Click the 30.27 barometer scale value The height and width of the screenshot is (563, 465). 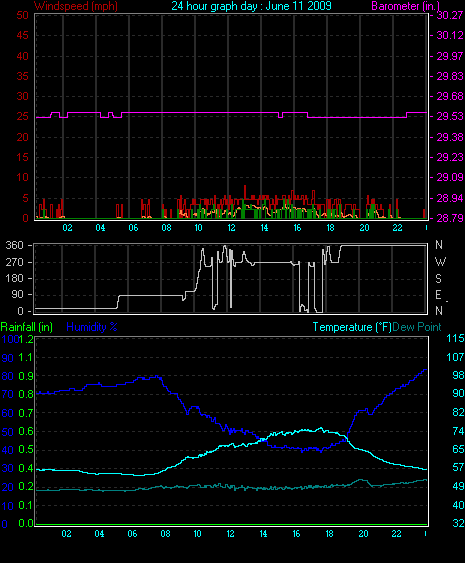point(450,15)
